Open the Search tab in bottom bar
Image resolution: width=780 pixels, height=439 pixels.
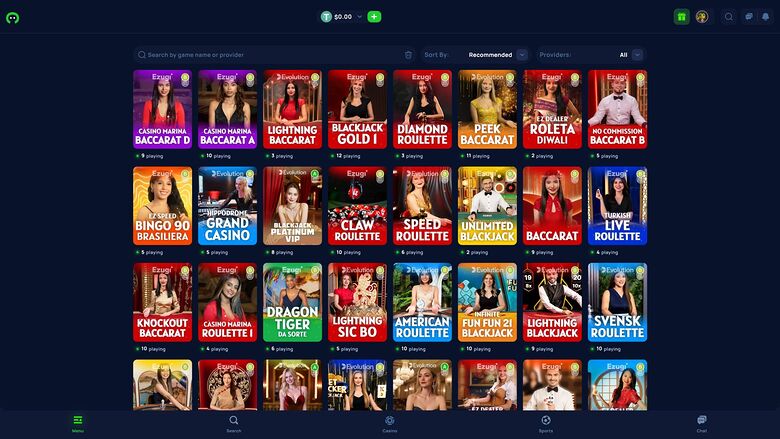point(234,424)
